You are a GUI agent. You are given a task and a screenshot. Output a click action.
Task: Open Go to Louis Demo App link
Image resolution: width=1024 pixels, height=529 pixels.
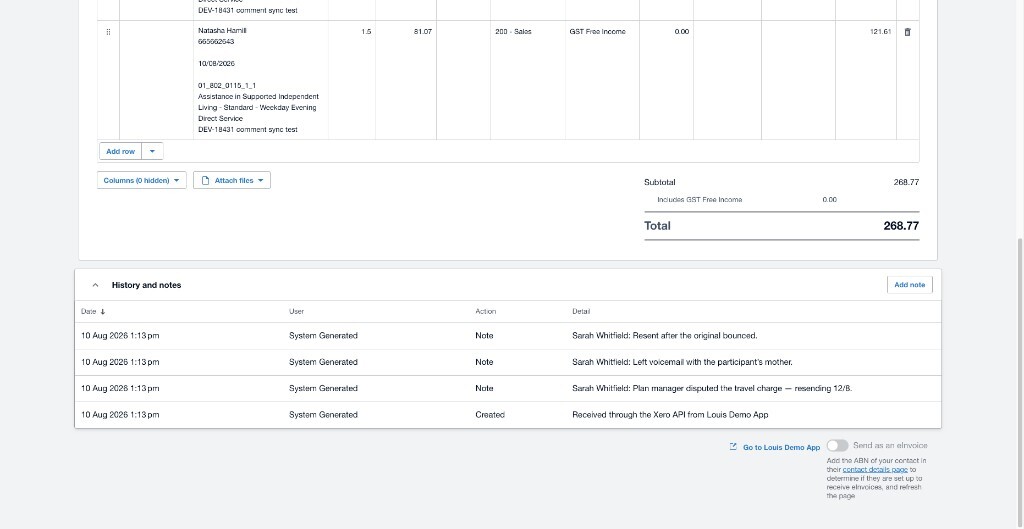[781, 447]
